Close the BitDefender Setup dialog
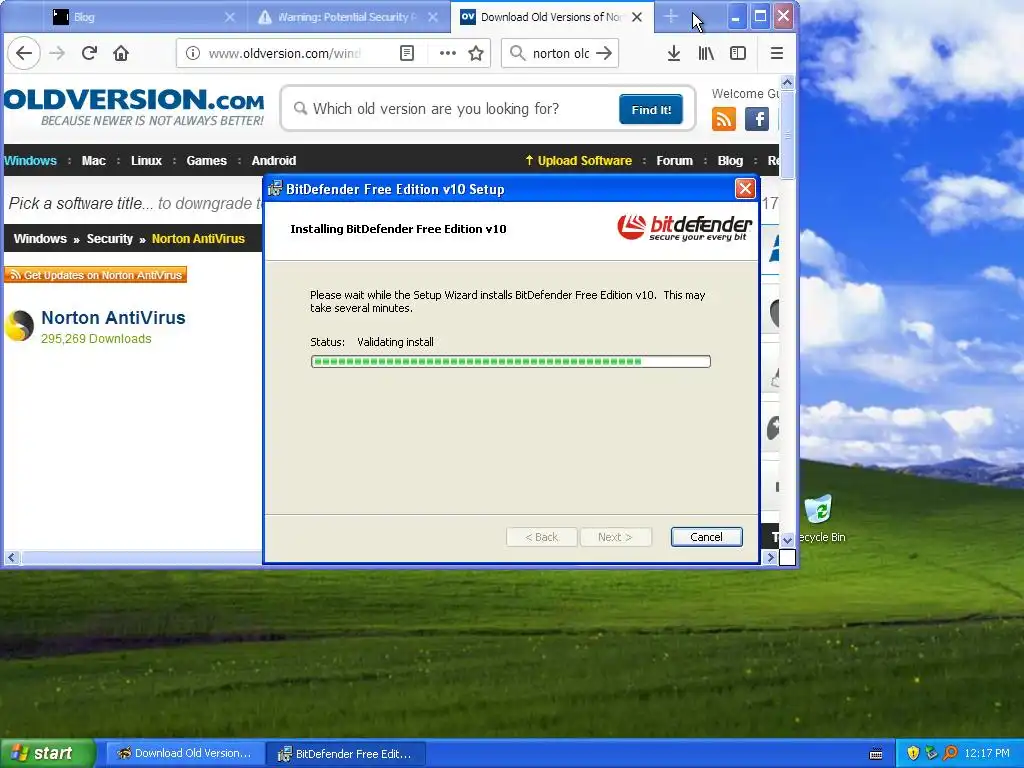 tap(744, 189)
